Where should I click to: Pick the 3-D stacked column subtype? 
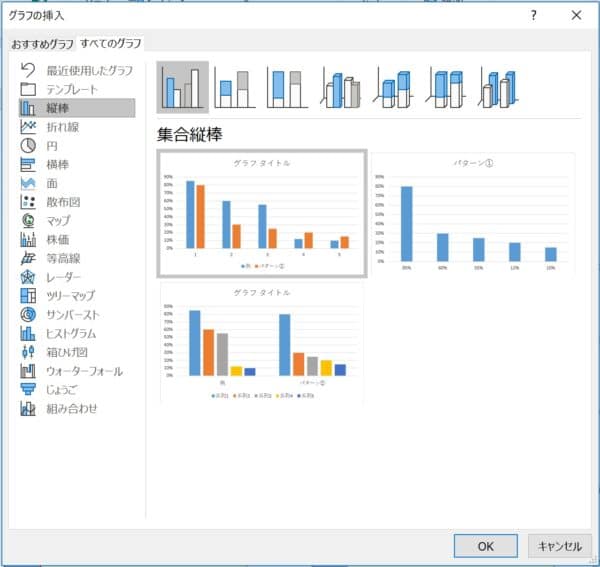(393, 88)
